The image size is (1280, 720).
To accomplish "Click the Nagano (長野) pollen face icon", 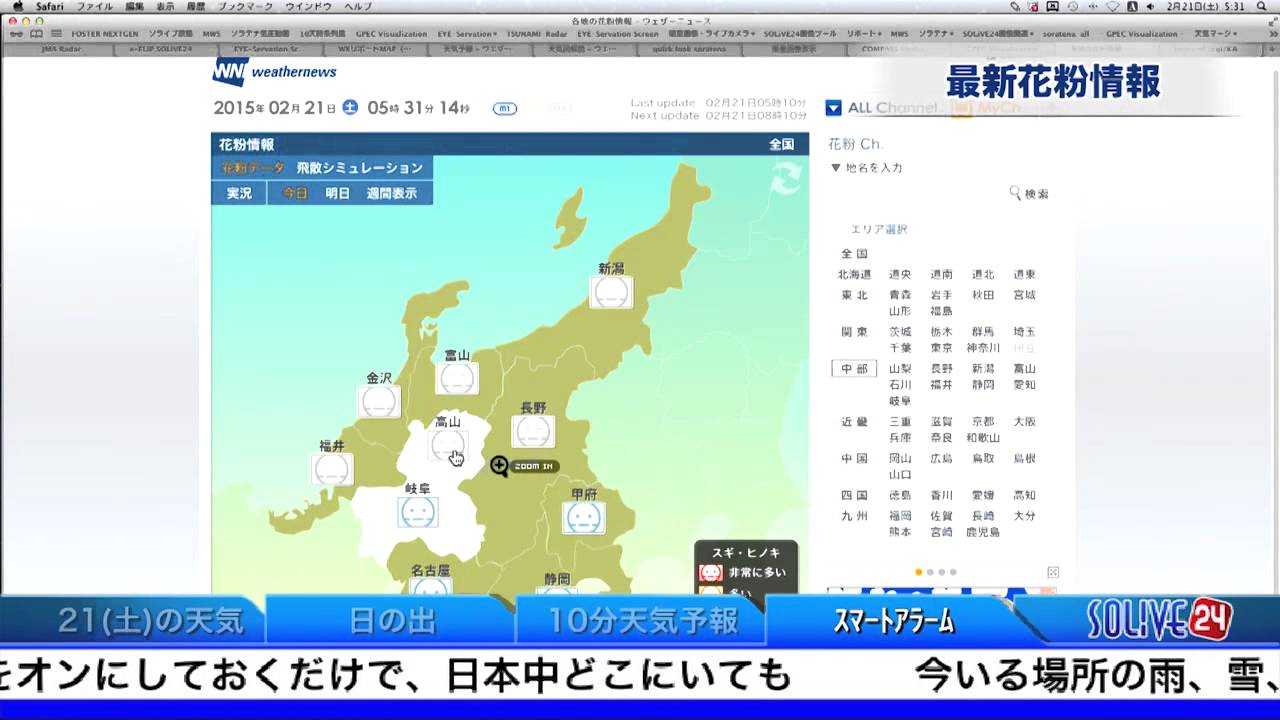I will pos(533,432).
